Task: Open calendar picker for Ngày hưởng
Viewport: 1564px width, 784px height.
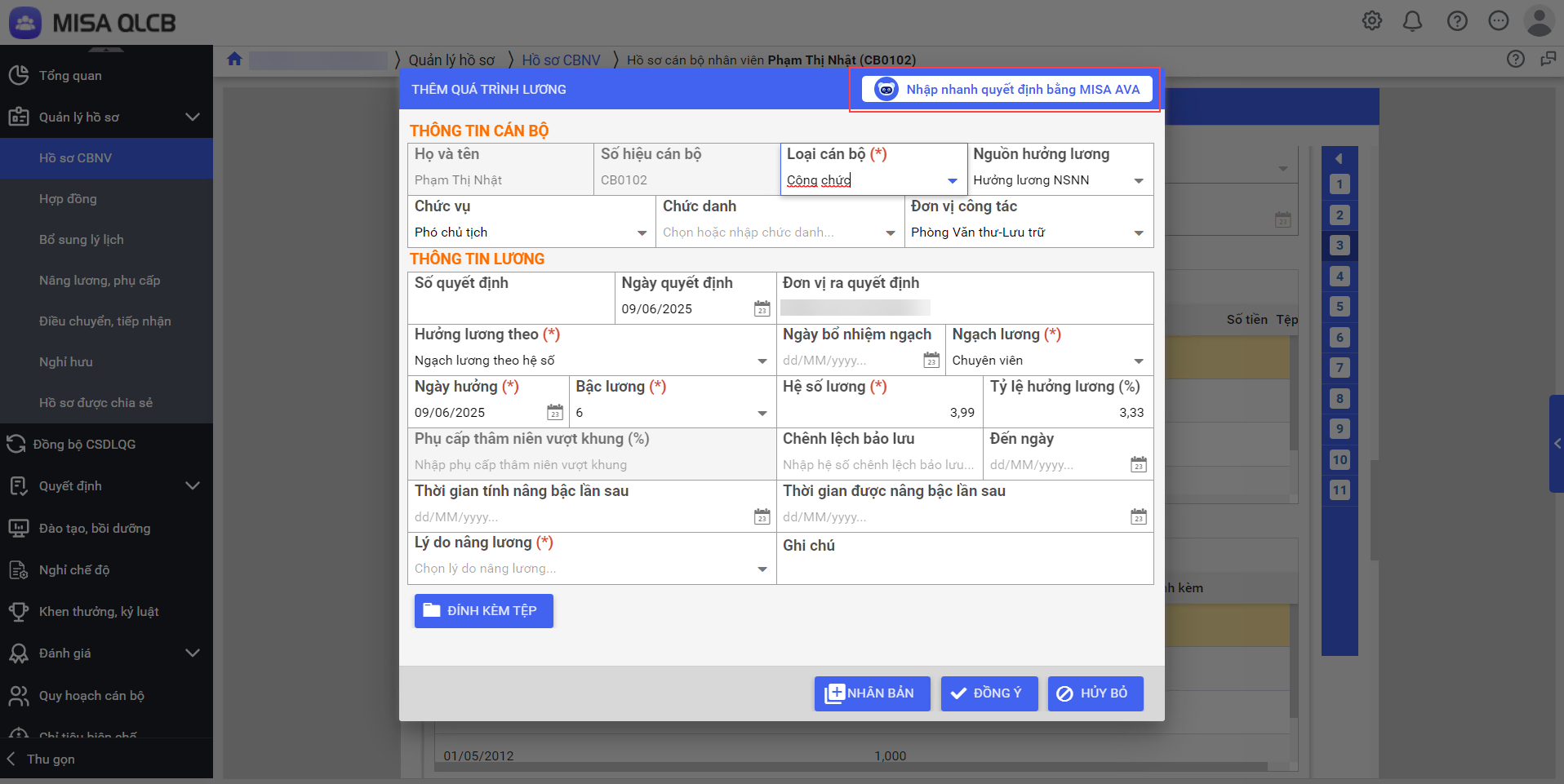Action: tap(555, 413)
